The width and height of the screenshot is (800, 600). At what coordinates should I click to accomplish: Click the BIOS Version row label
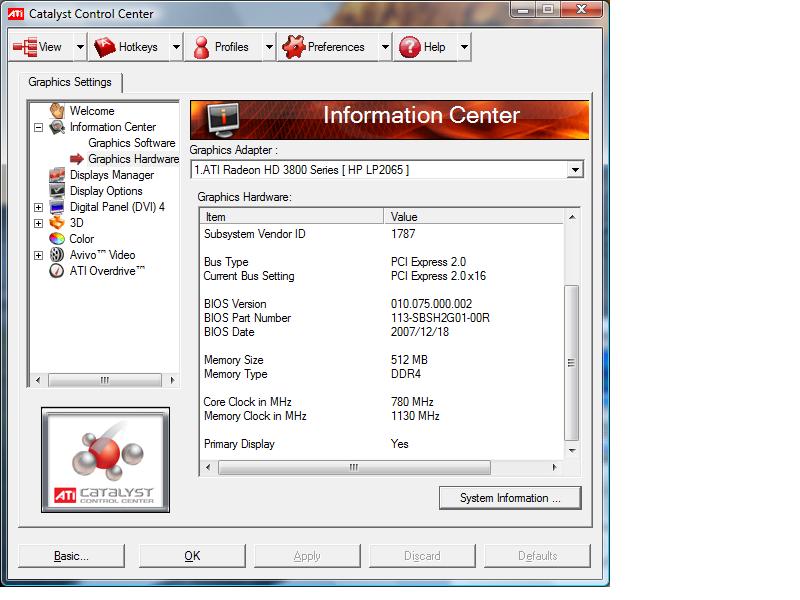point(235,304)
